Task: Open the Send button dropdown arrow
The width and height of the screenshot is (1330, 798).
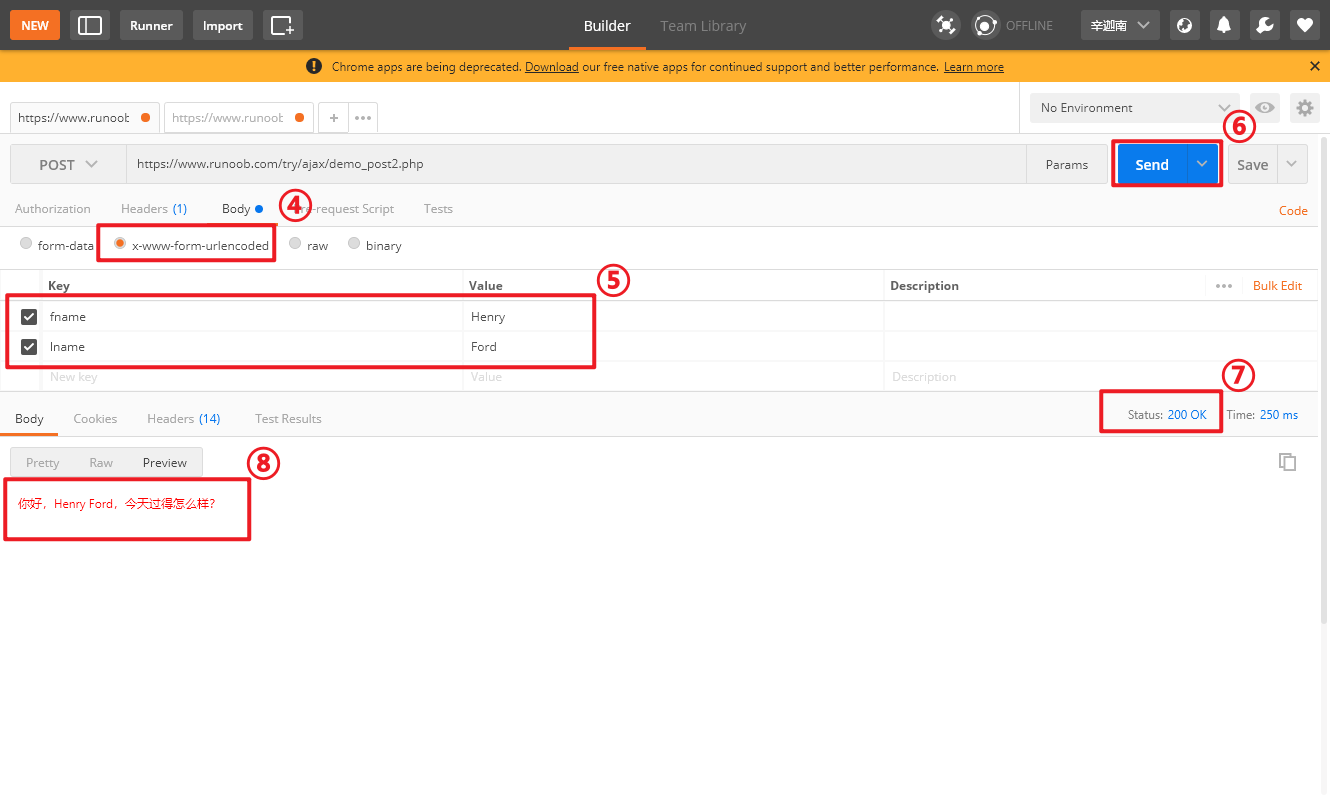Action: click(x=1202, y=164)
